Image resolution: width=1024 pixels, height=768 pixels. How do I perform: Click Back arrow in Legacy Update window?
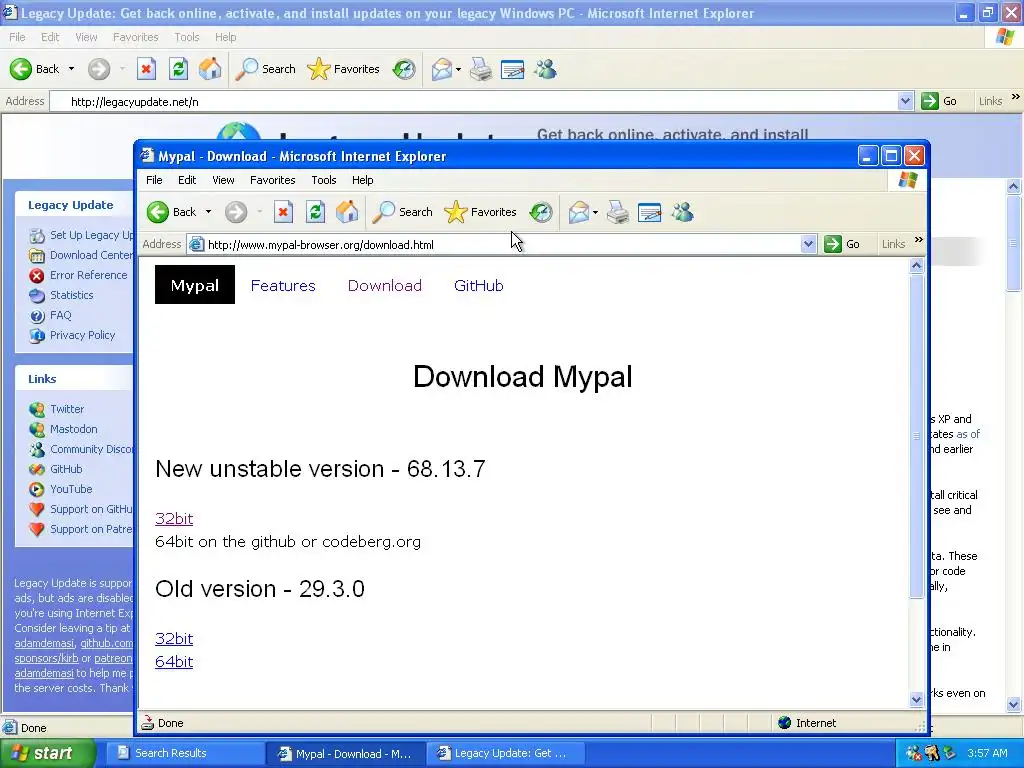tap(20, 69)
